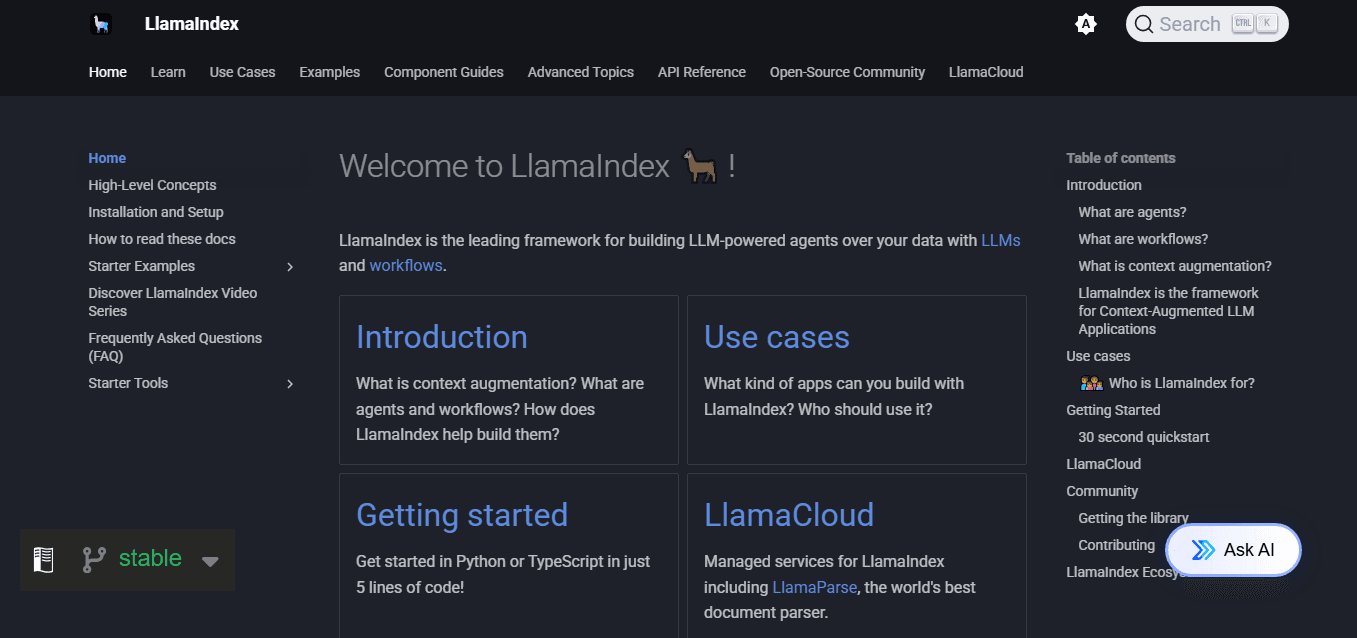1357x638 pixels.
Task: Open Frequently Asked Questions (FAQ)
Action: pyautogui.click(x=175, y=347)
